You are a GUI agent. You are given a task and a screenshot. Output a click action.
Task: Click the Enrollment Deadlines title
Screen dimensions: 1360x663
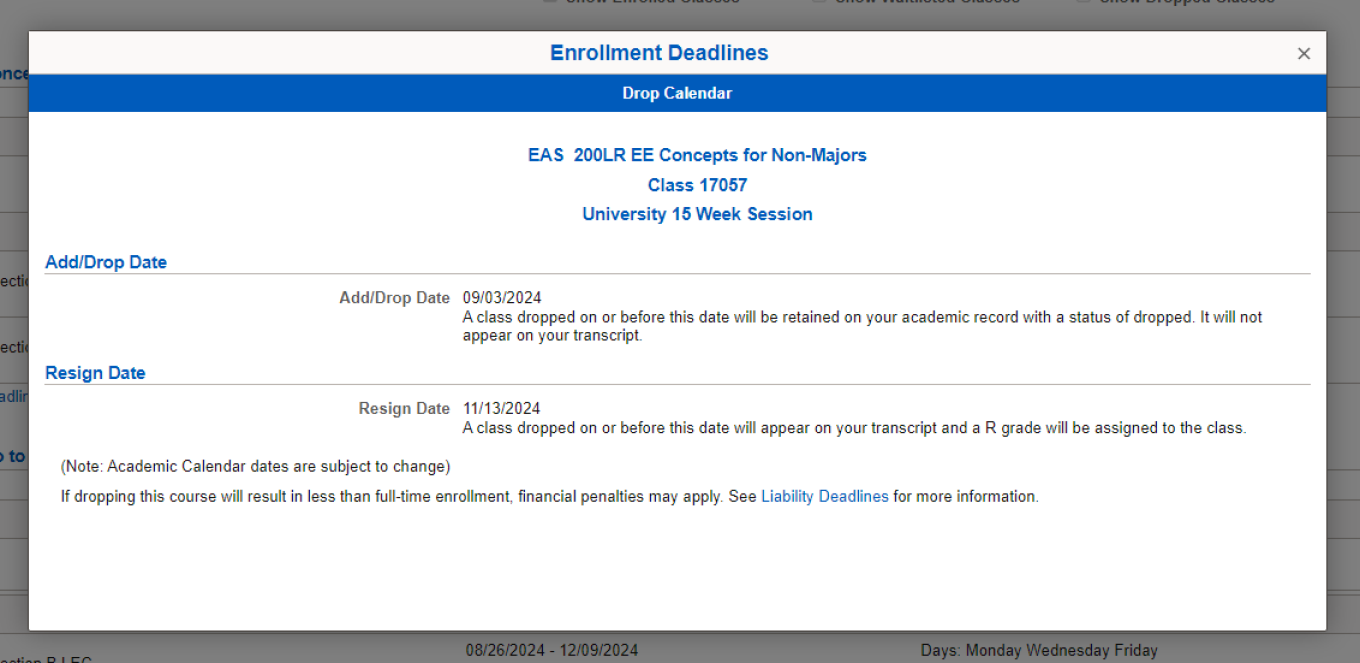click(658, 53)
